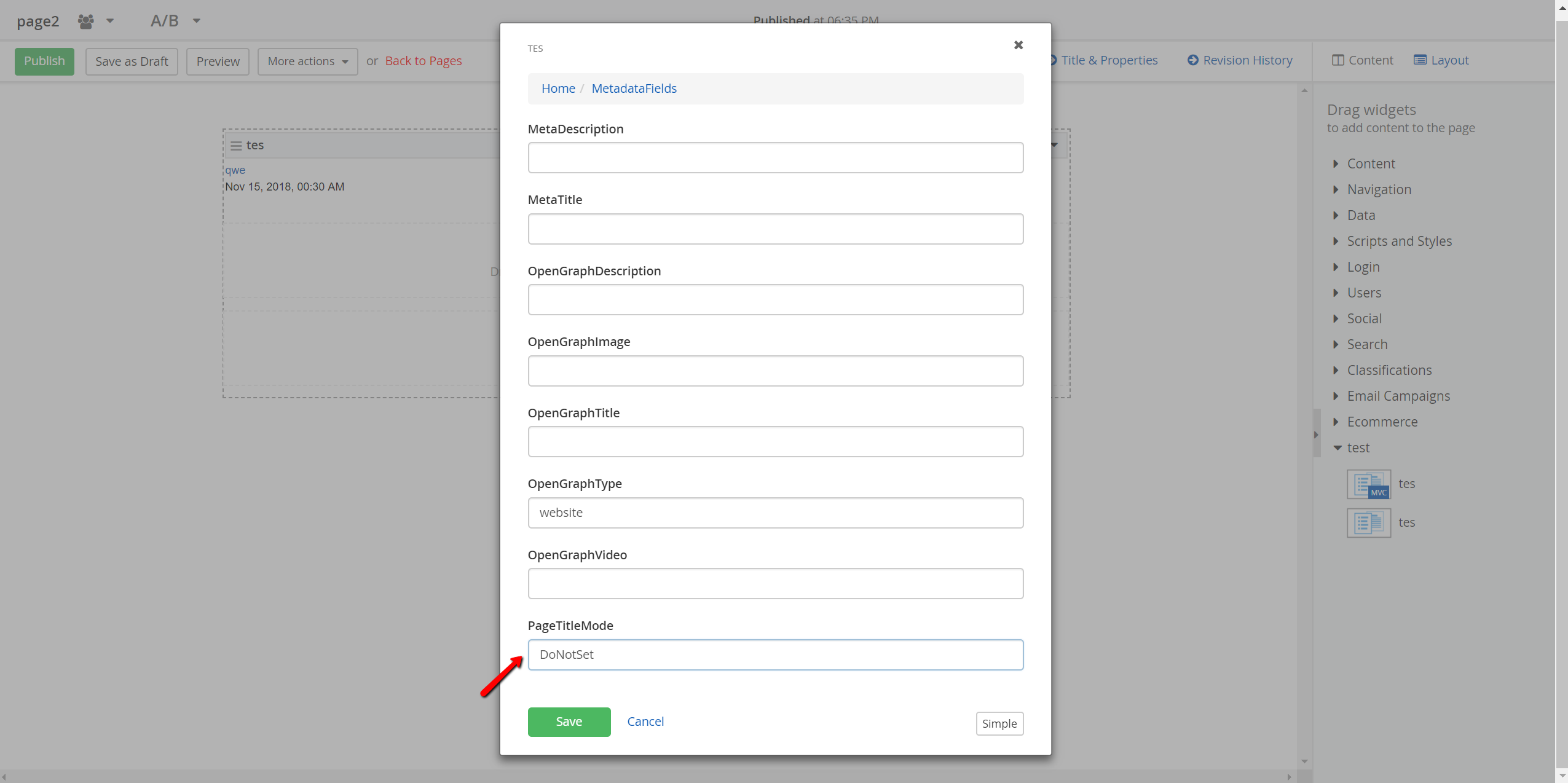Screen dimensions: 1568x783
Task: Click the green Save button
Action: pyautogui.click(x=569, y=722)
